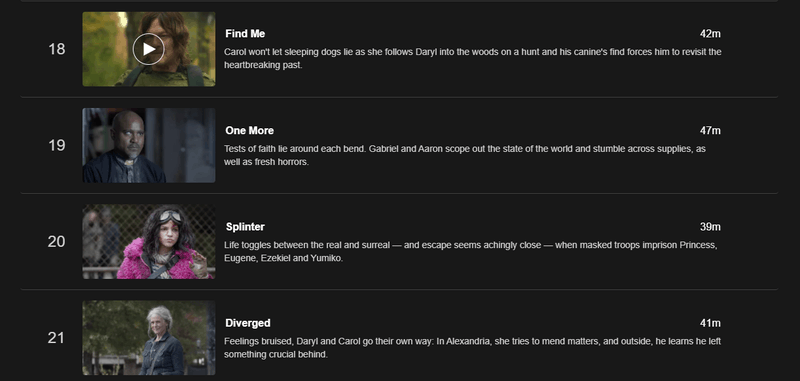Select episode number 18
This screenshot has height=381, width=800.
point(57,49)
